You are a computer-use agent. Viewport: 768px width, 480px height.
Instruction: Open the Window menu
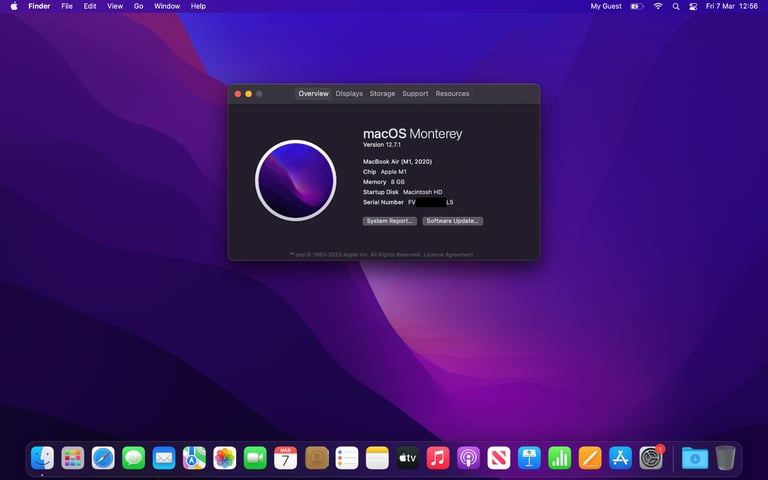click(x=167, y=6)
